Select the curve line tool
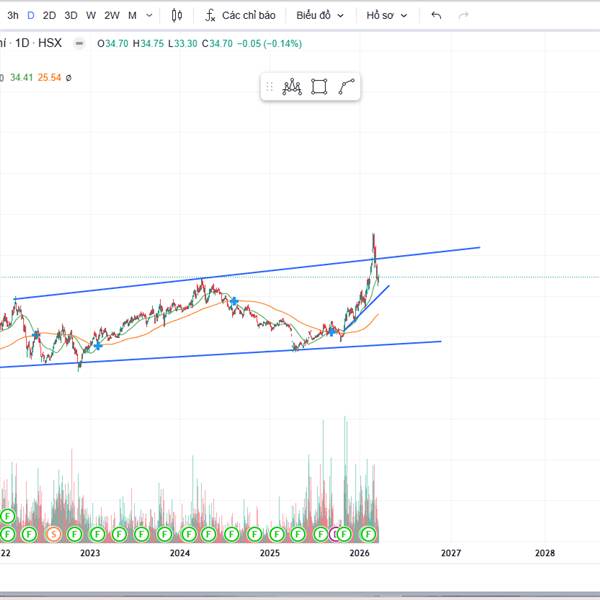The height and width of the screenshot is (600, 600). 346,86
